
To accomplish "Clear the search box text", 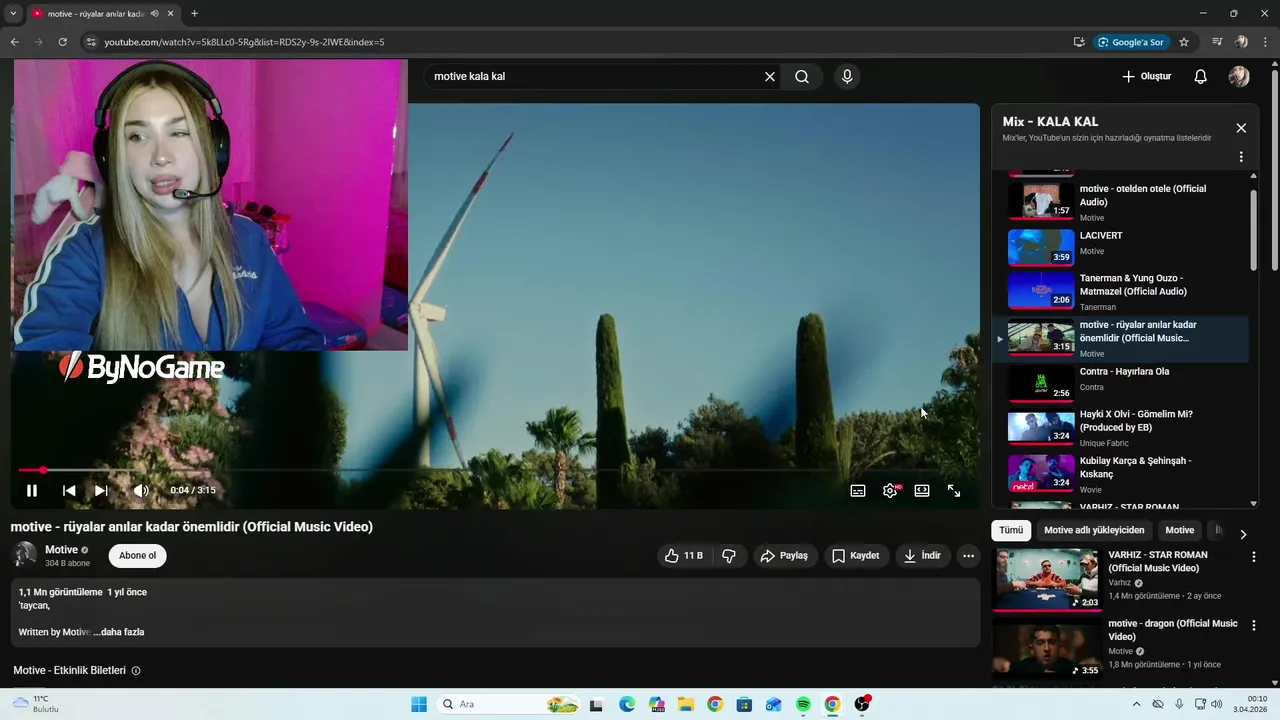I will (770, 76).
